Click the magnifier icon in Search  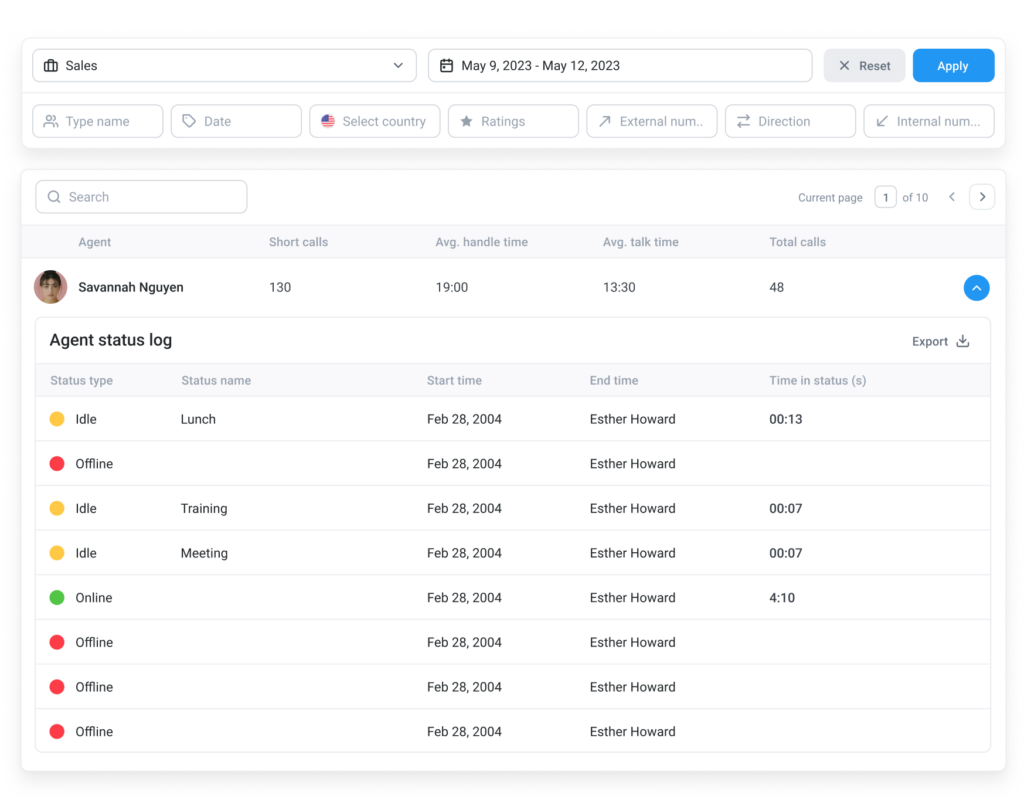click(54, 197)
